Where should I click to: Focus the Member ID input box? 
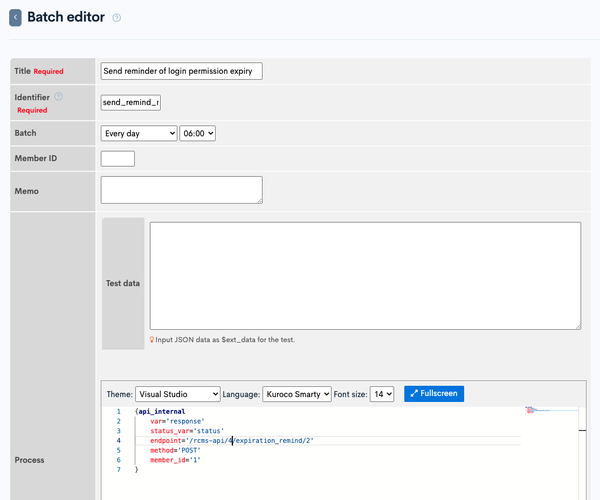click(x=117, y=159)
